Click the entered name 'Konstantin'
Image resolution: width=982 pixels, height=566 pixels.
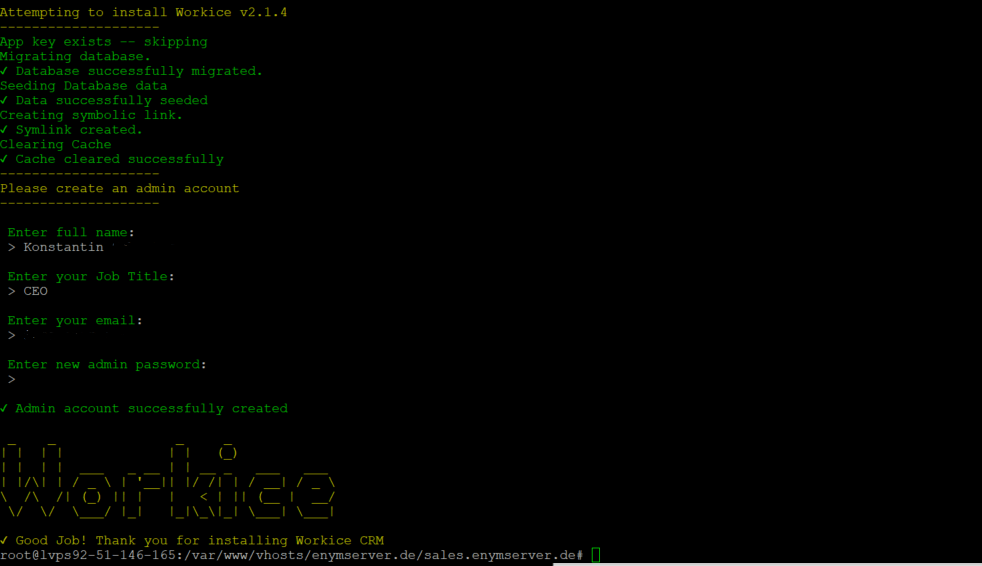tap(63, 247)
